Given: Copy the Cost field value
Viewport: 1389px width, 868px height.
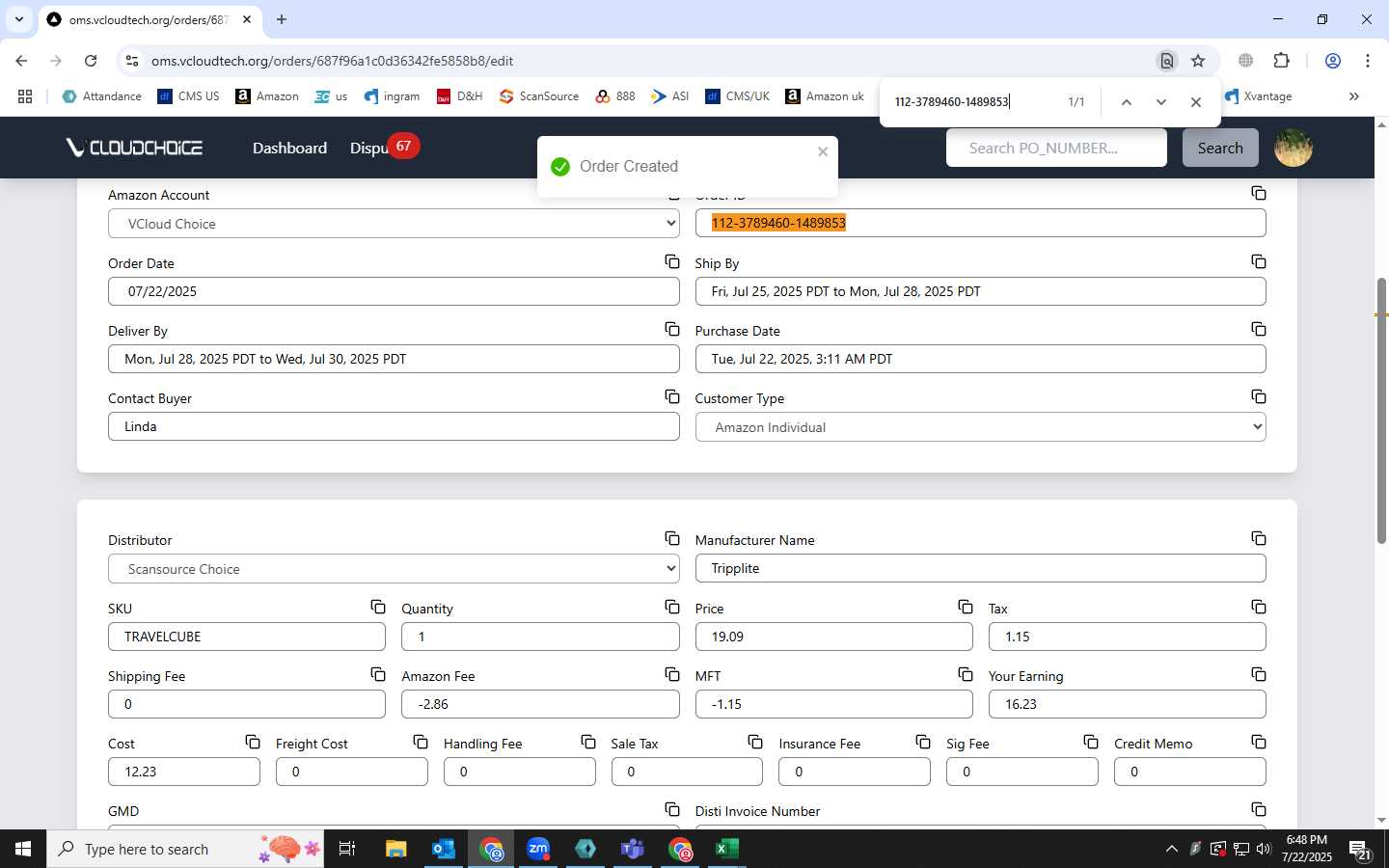Looking at the screenshot, I should (x=253, y=742).
